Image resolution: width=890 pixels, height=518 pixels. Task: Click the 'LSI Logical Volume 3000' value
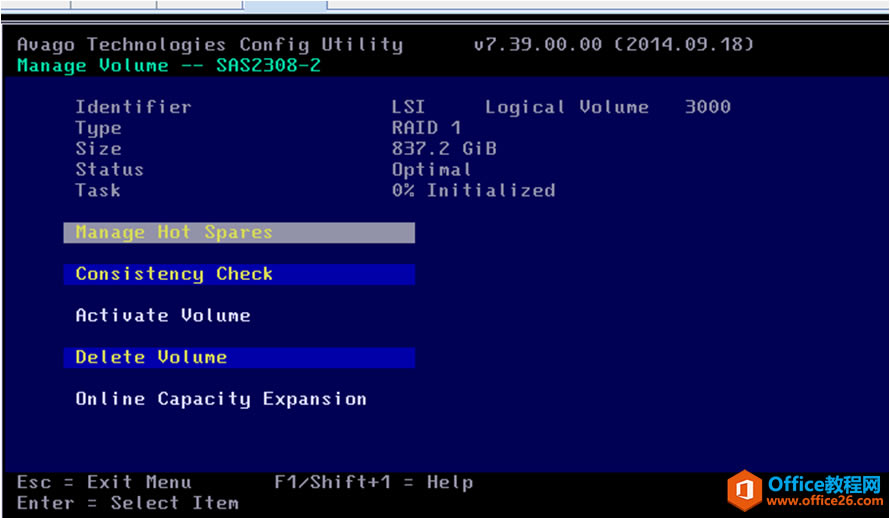[561, 107]
